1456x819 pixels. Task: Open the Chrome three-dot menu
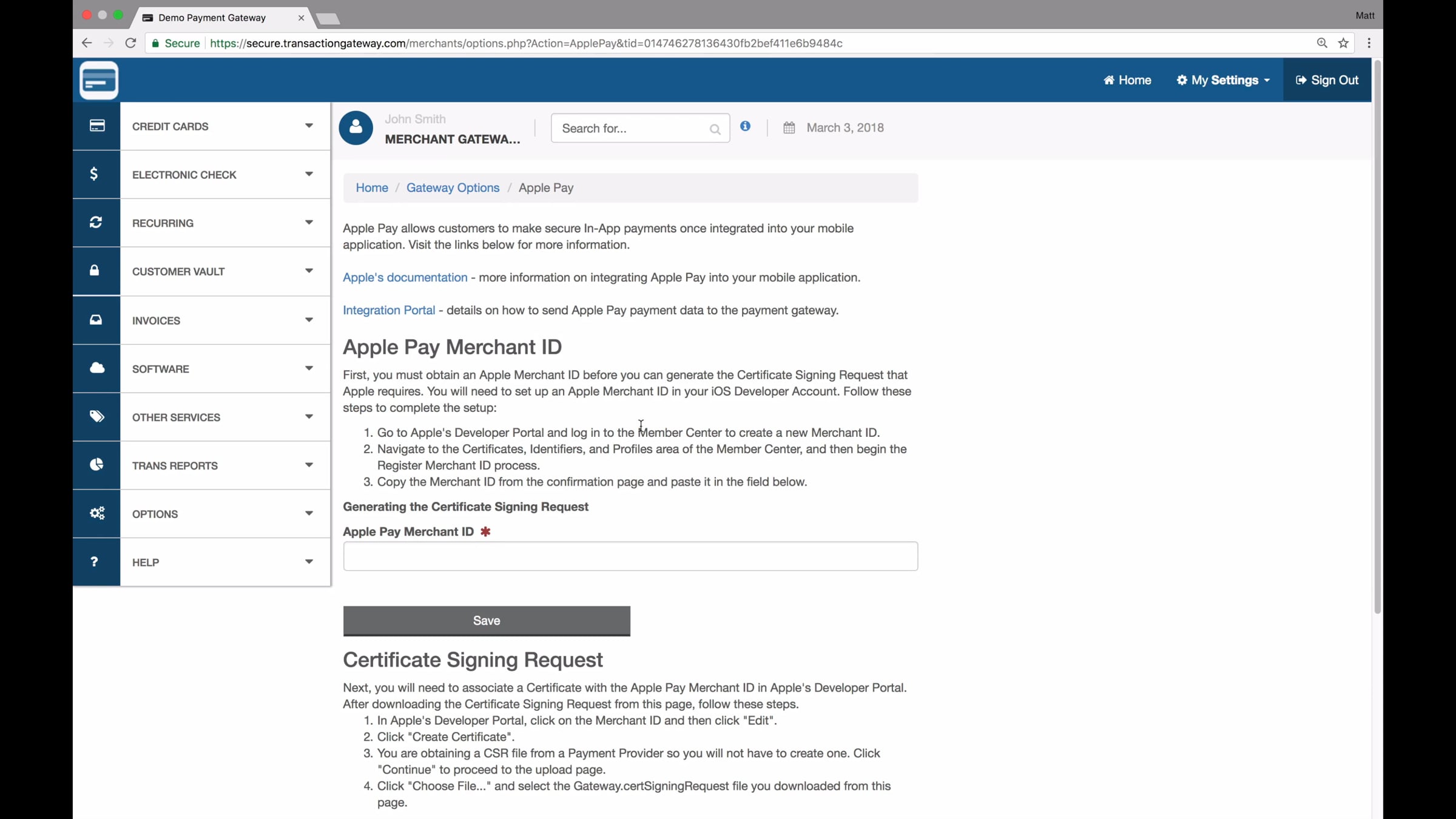pos(1369,43)
